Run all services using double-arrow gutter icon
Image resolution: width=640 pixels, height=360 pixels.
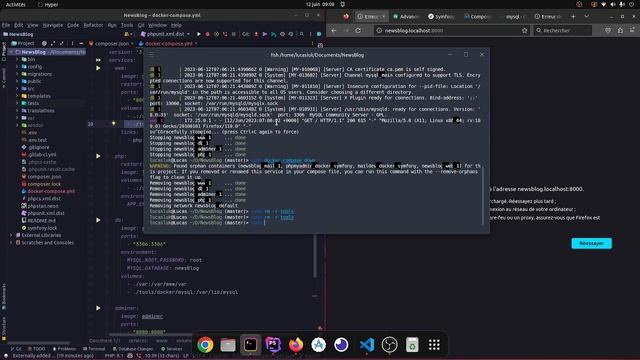click(x=98, y=60)
